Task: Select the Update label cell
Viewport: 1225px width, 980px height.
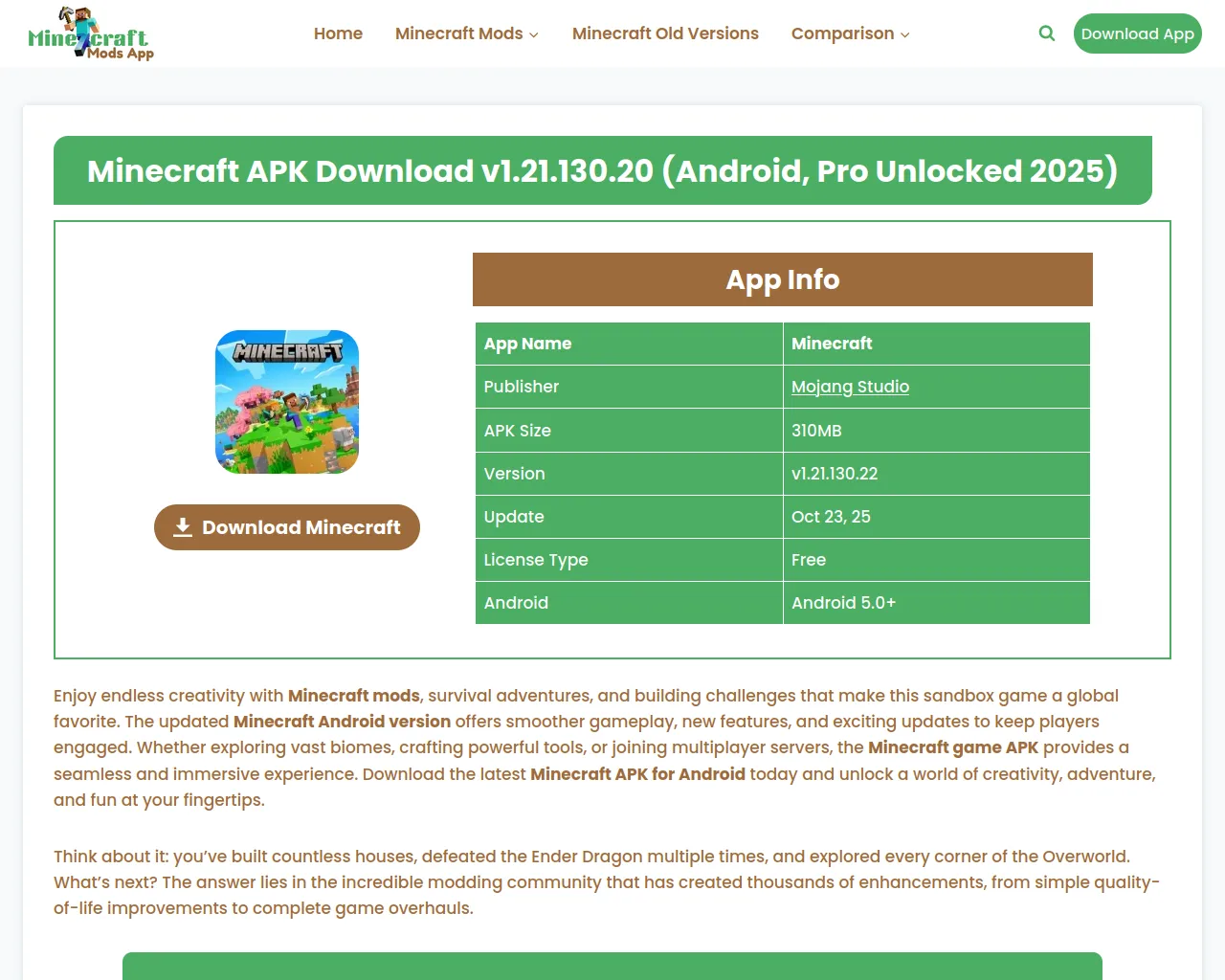Action: pos(629,517)
